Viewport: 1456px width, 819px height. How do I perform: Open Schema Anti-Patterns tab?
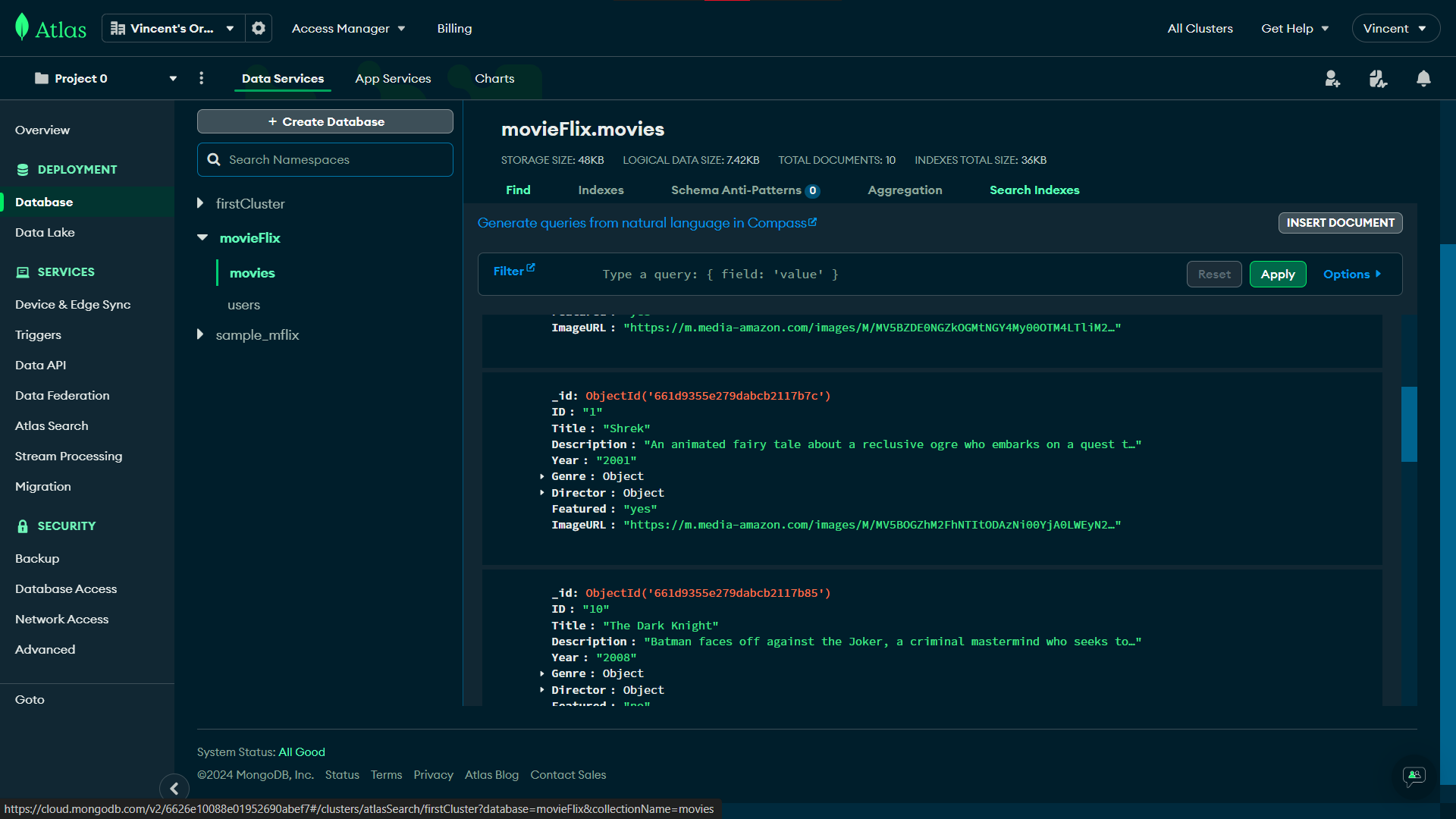[x=745, y=190]
